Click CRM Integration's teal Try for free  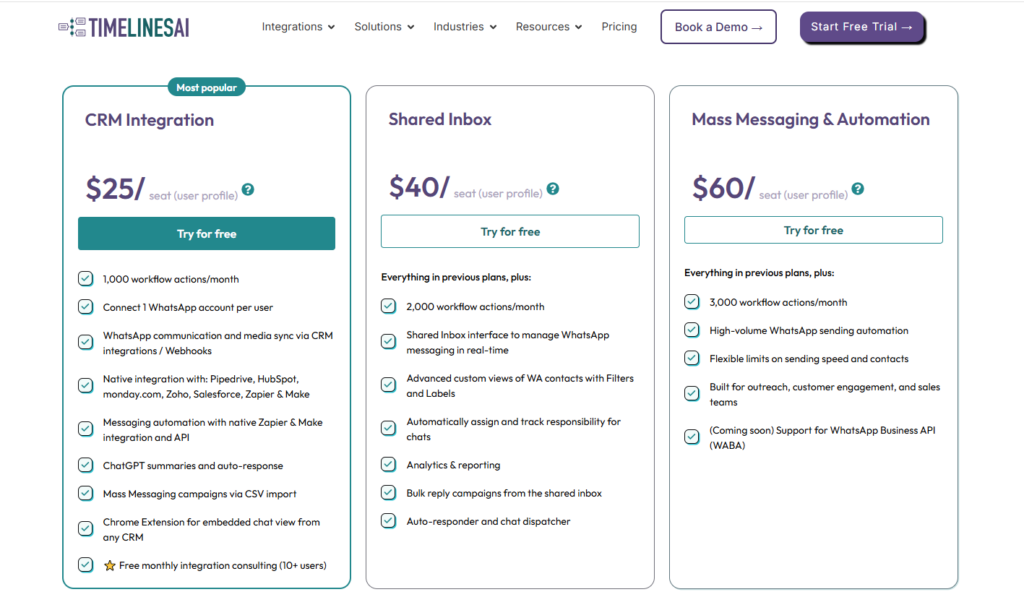pos(206,234)
